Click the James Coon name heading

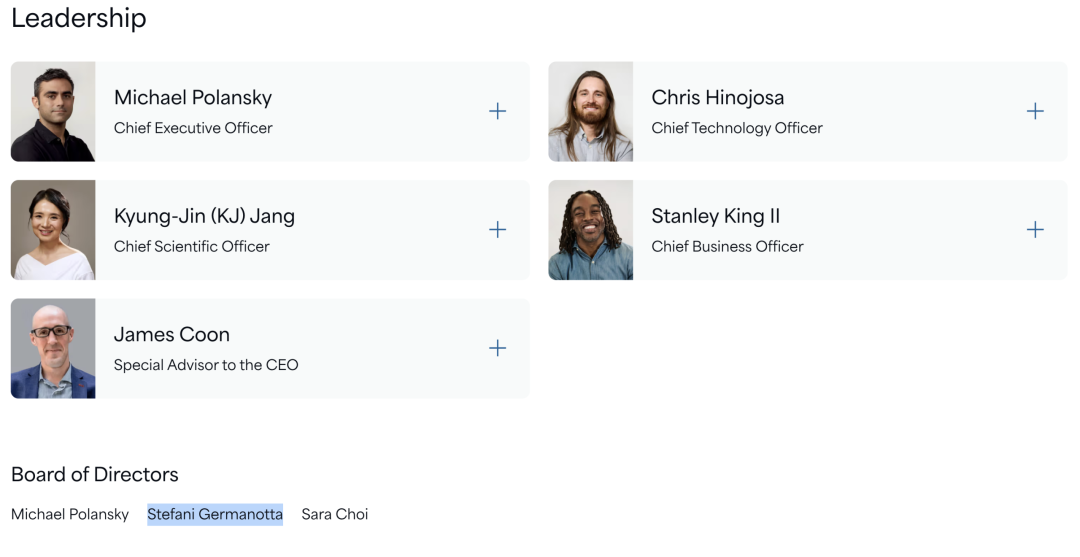click(x=172, y=335)
